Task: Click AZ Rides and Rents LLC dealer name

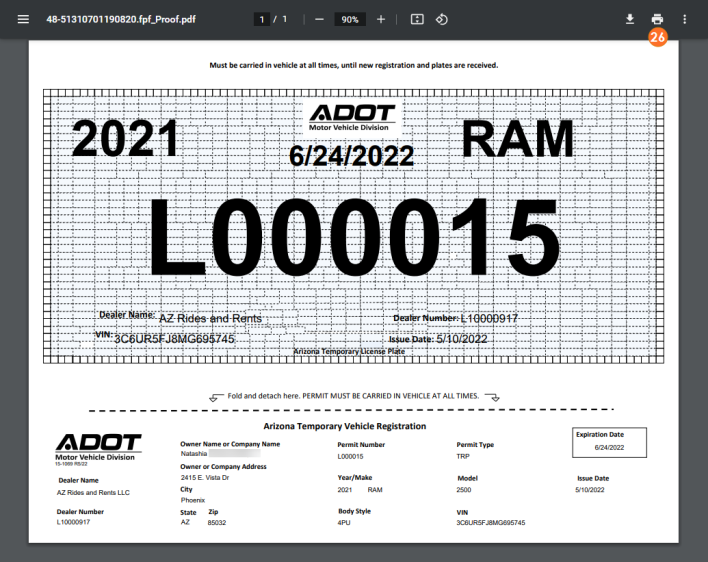Action: pyautogui.click(x=93, y=492)
